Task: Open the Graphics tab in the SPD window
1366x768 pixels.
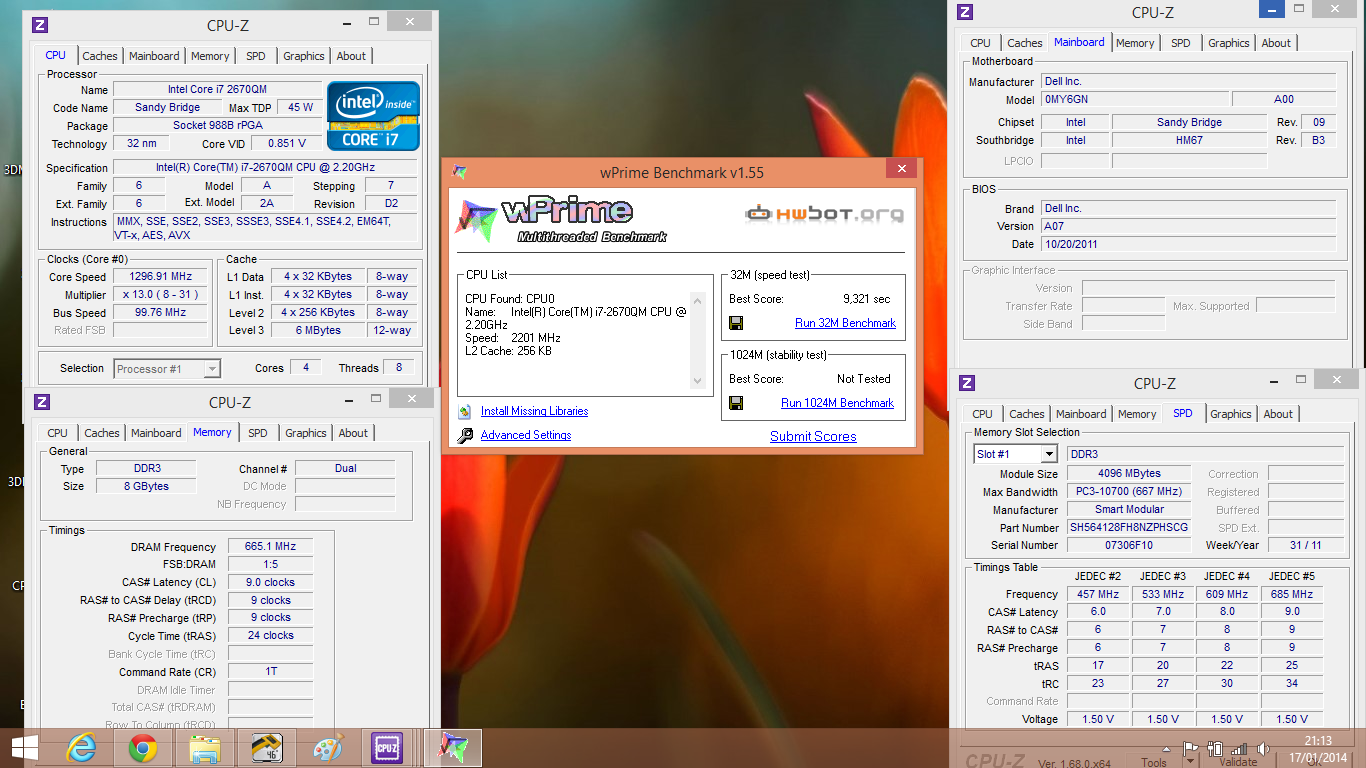Action: point(1231,414)
